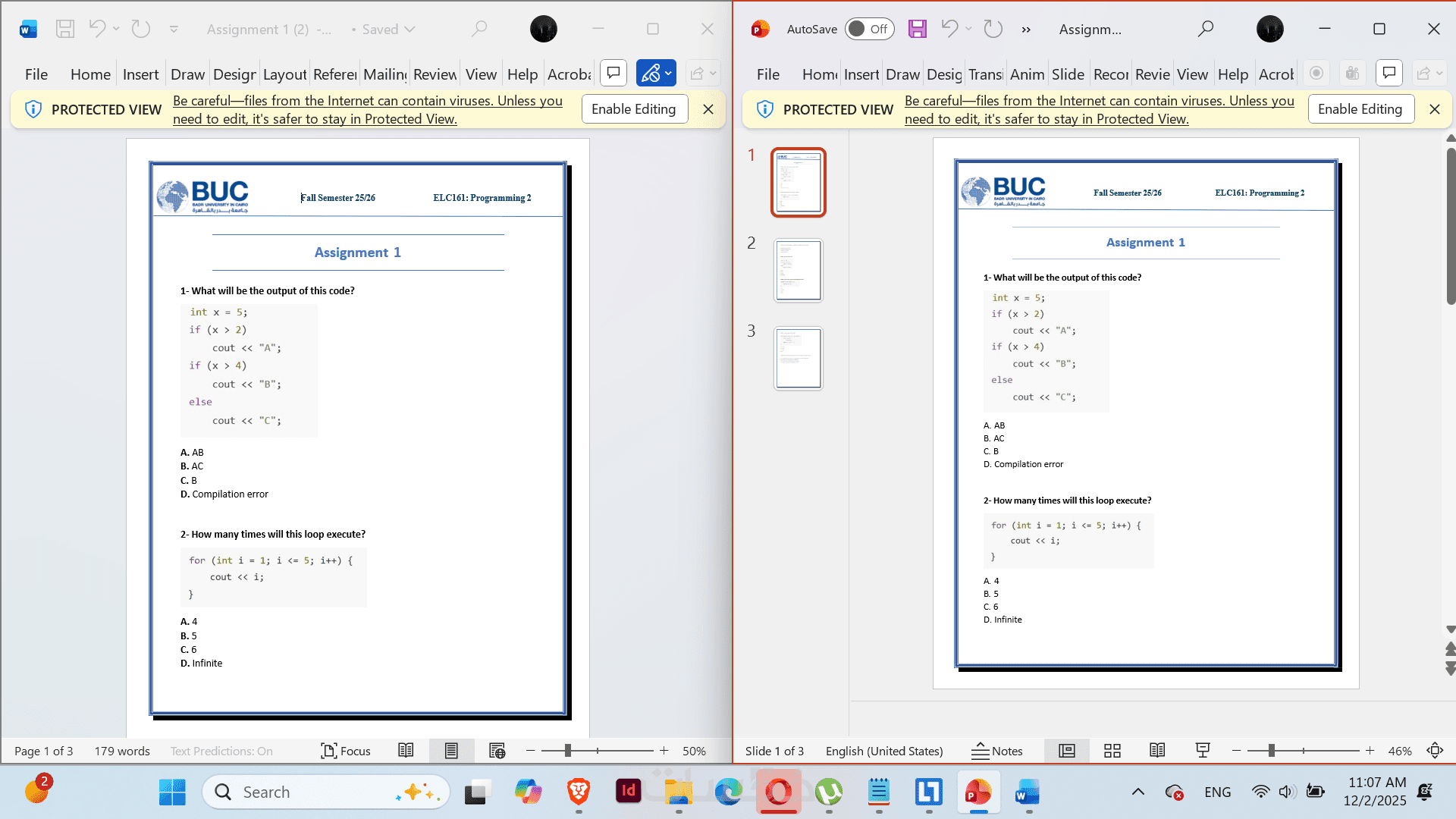
Task: Expand the Saved status dropdown in Word
Action: point(410,29)
